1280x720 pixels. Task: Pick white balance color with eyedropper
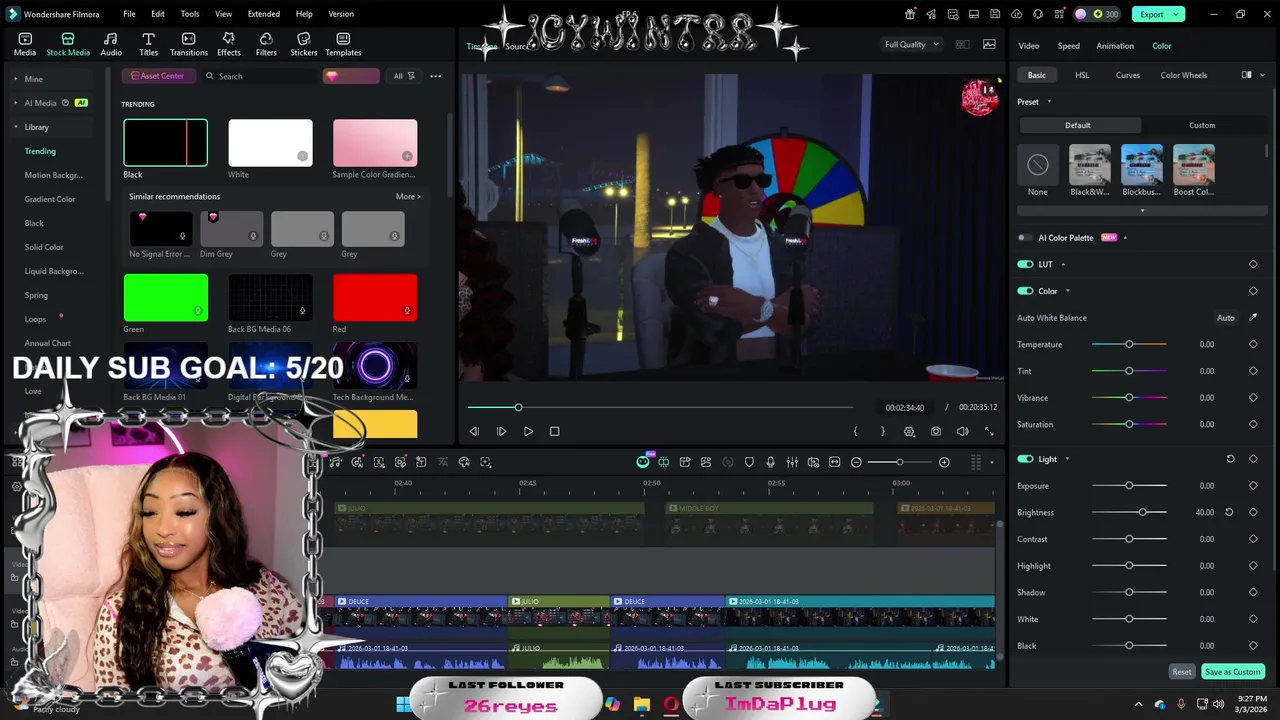coord(1253,318)
